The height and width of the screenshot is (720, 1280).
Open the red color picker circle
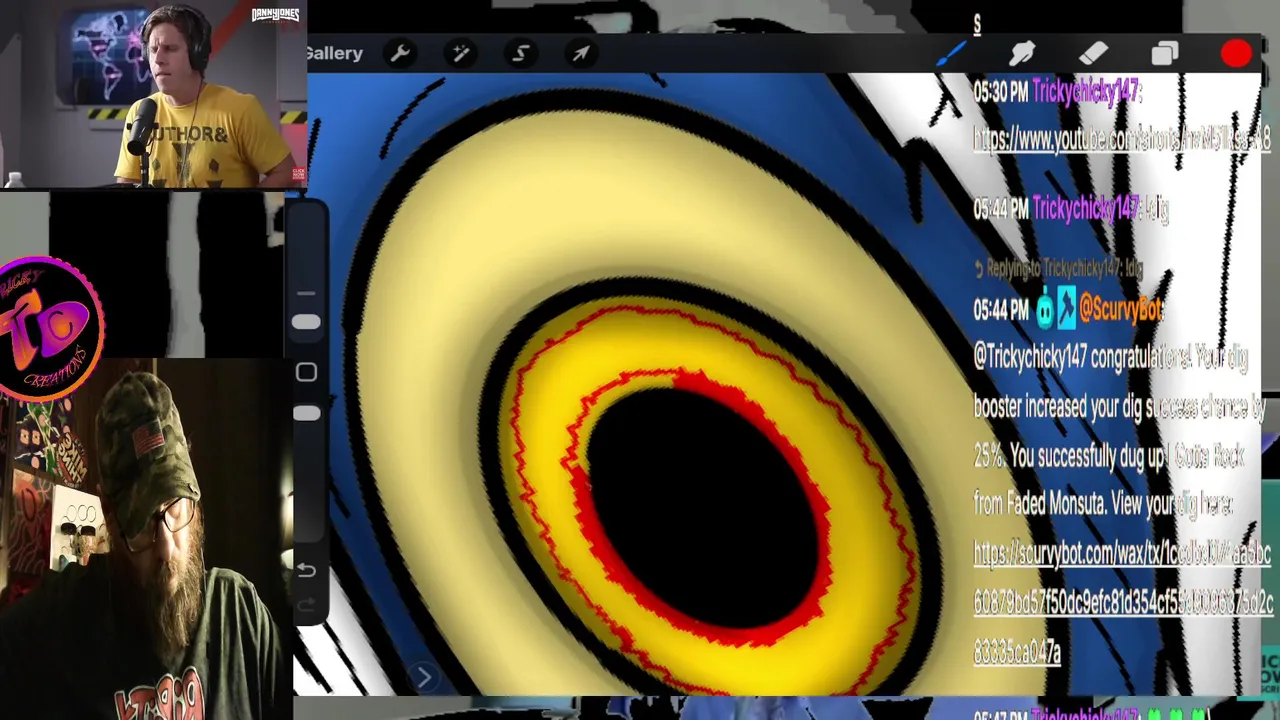tap(1236, 54)
